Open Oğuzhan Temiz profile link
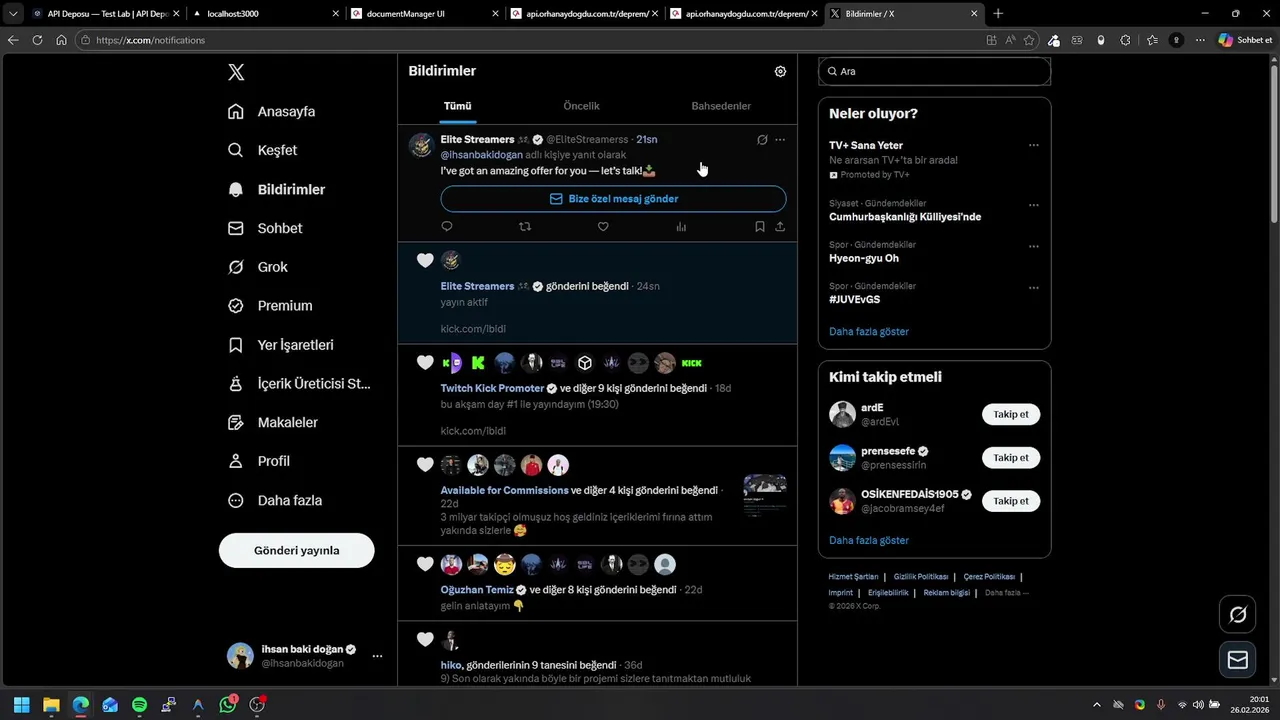This screenshot has width=1280, height=720. (477, 590)
